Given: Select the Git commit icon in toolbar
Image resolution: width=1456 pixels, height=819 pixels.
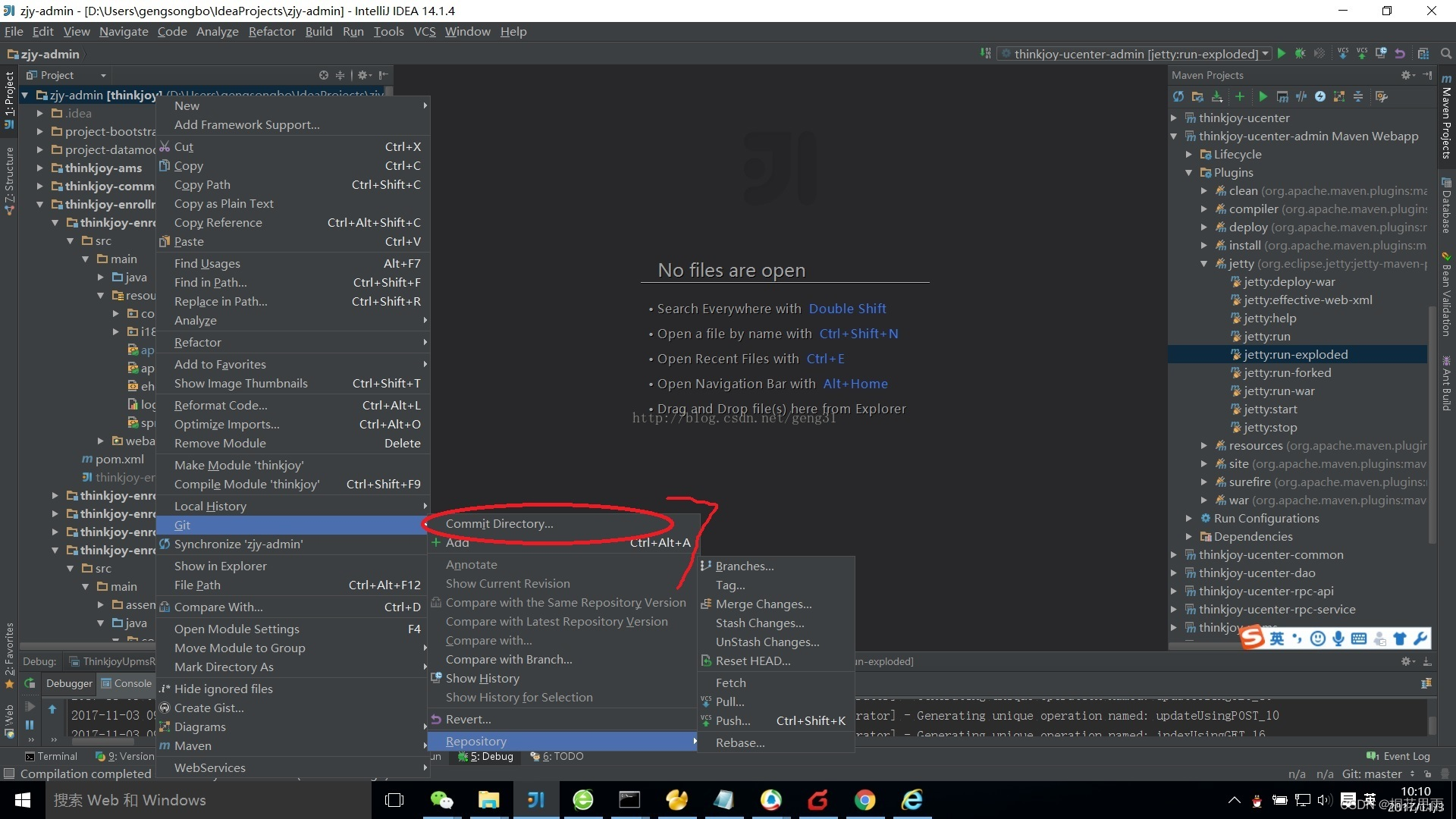Looking at the screenshot, I should pyautogui.click(x=1362, y=54).
